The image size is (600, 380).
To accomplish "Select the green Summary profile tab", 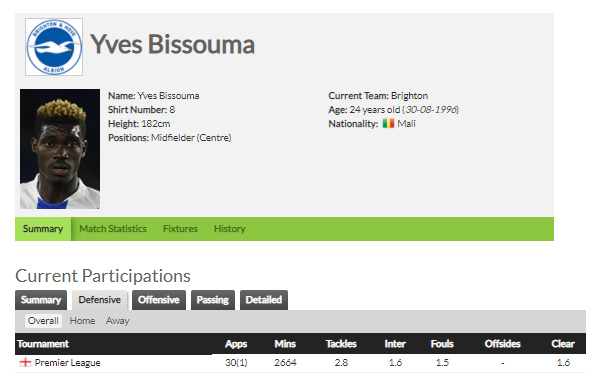I will (43, 229).
